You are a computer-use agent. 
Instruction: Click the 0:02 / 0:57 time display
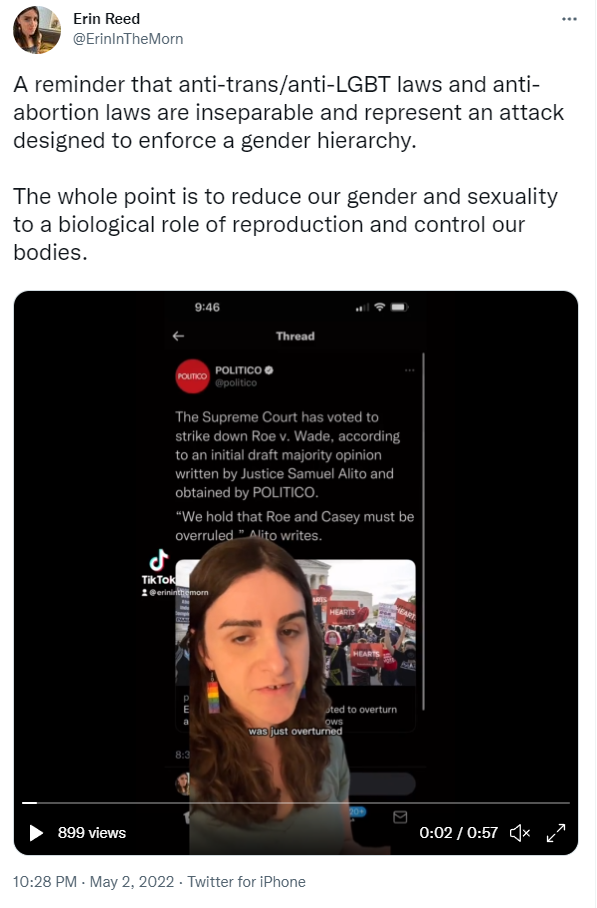pyautogui.click(x=459, y=833)
